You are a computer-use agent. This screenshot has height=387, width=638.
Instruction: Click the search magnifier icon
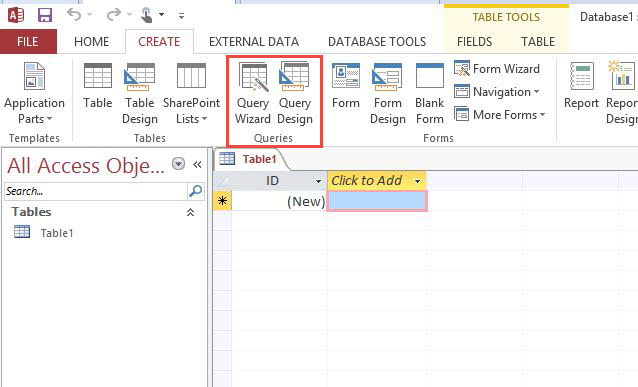(x=195, y=190)
